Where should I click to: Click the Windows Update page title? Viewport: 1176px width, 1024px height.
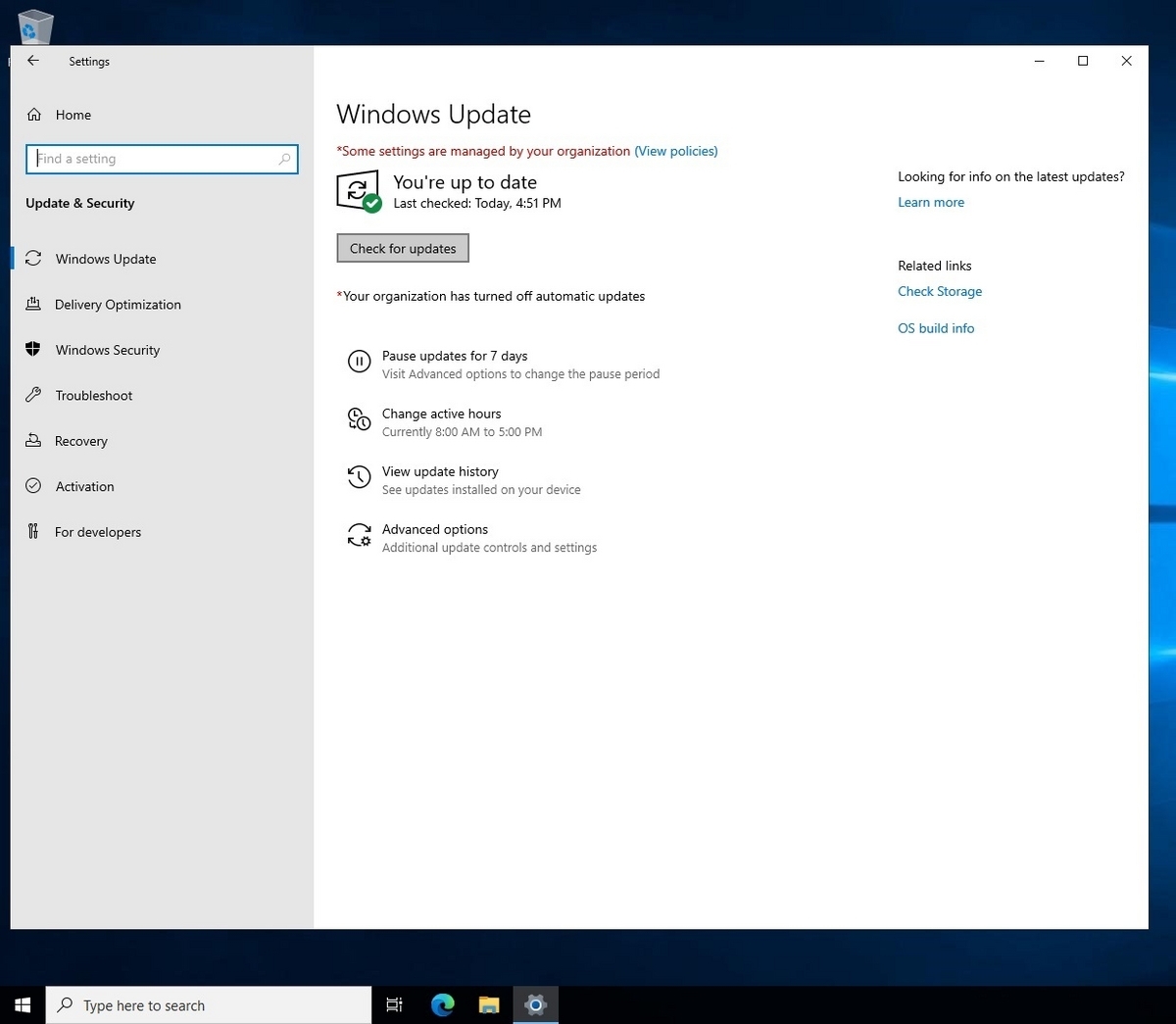point(433,115)
